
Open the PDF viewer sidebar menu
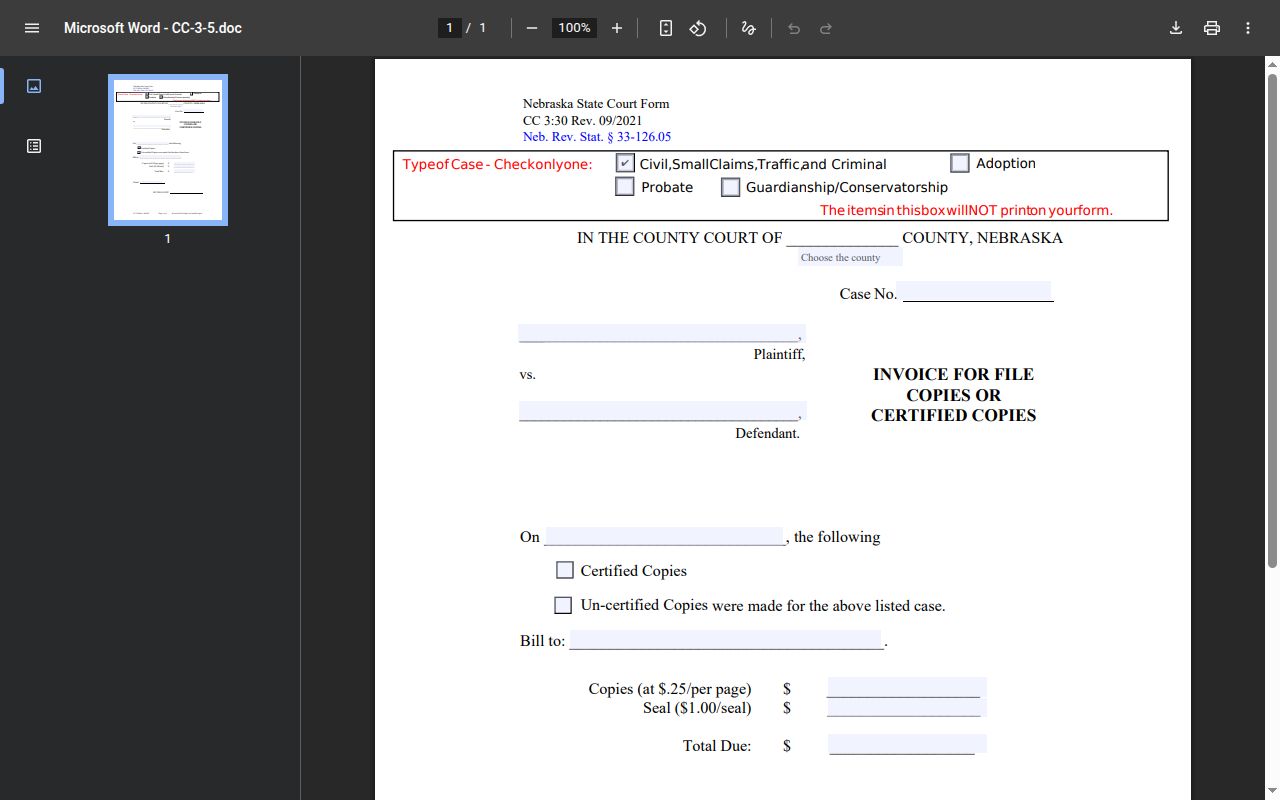(32, 28)
